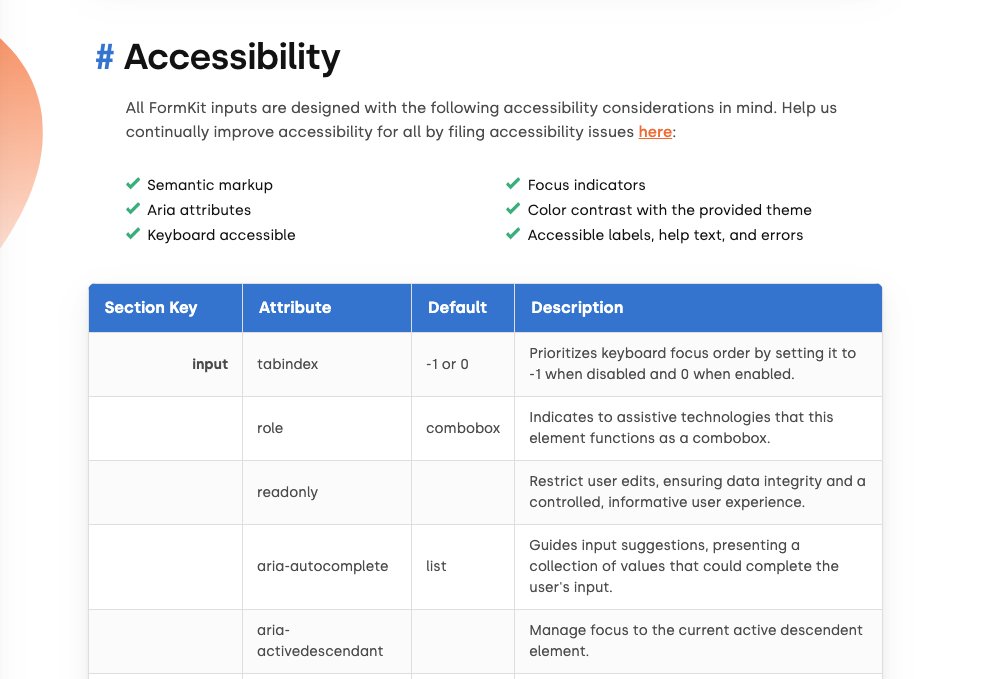
Task: Click the combobox default value cell
Action: click(463, 428)
